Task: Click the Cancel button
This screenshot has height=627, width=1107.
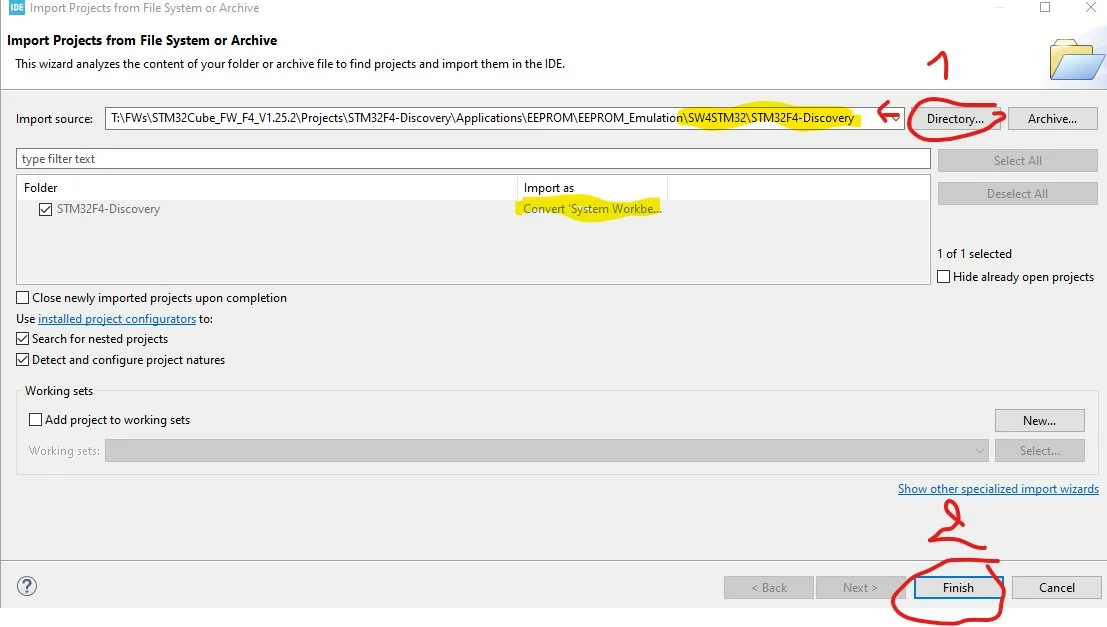Action: (x=1056, y=587)
